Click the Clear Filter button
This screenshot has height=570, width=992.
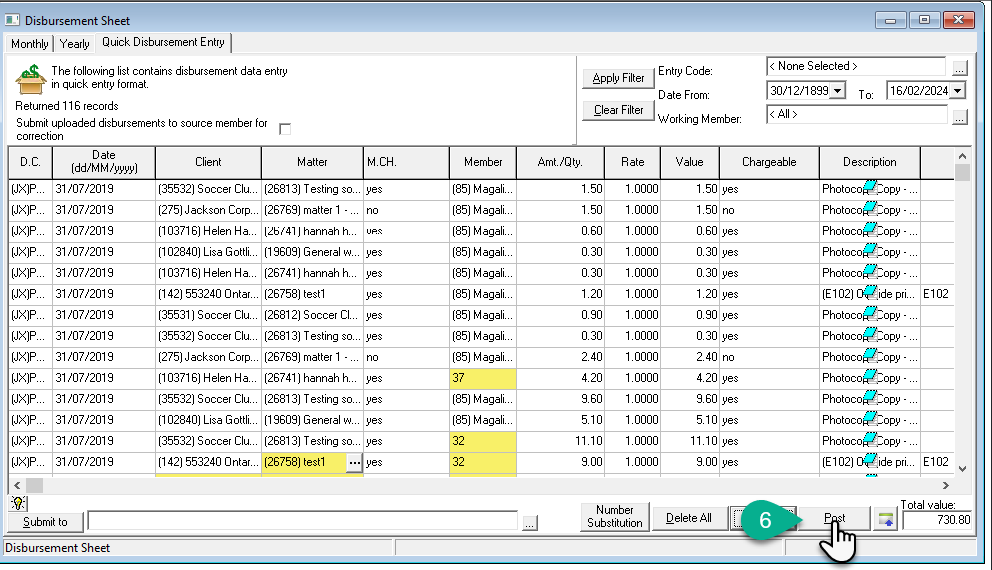618,109
